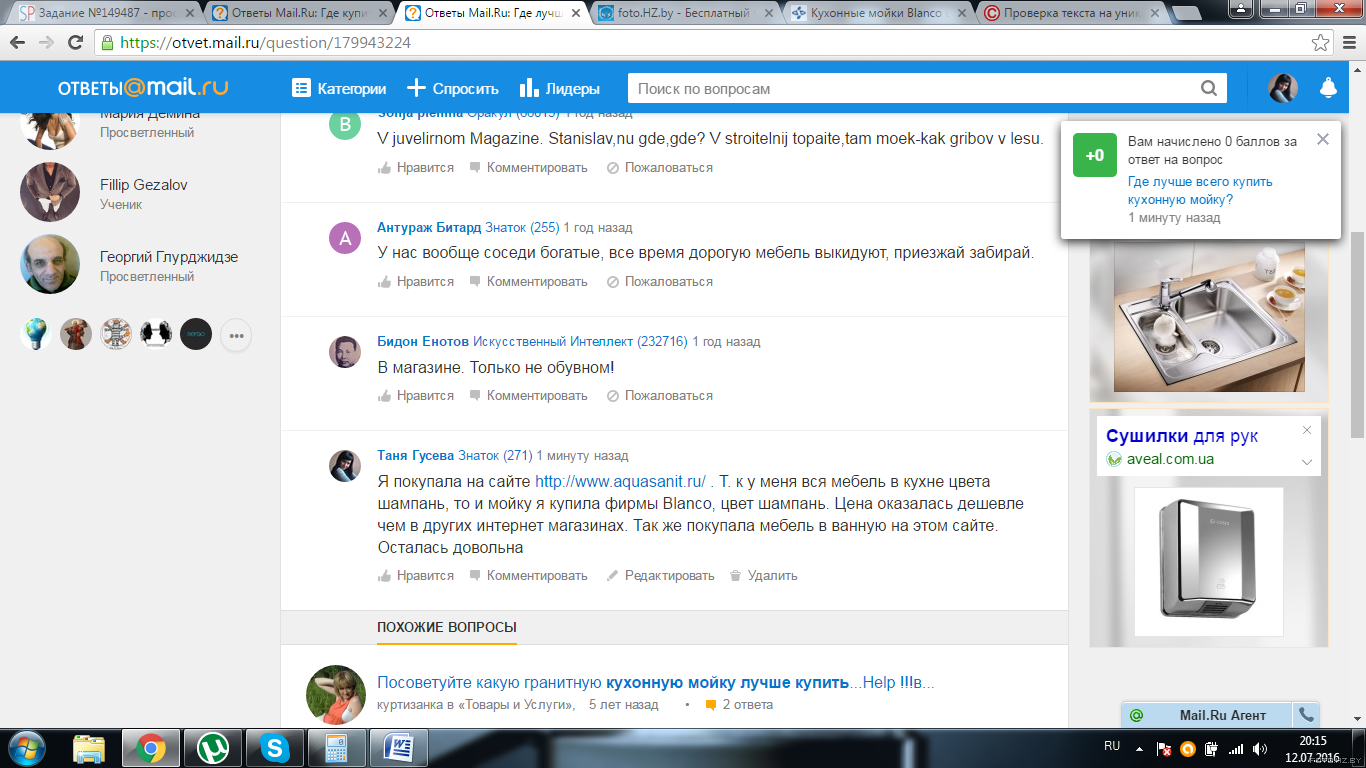Like Антураж Битард's answer
The height and width of the screenshot is (768, 1366).
(x=416, y=281)
